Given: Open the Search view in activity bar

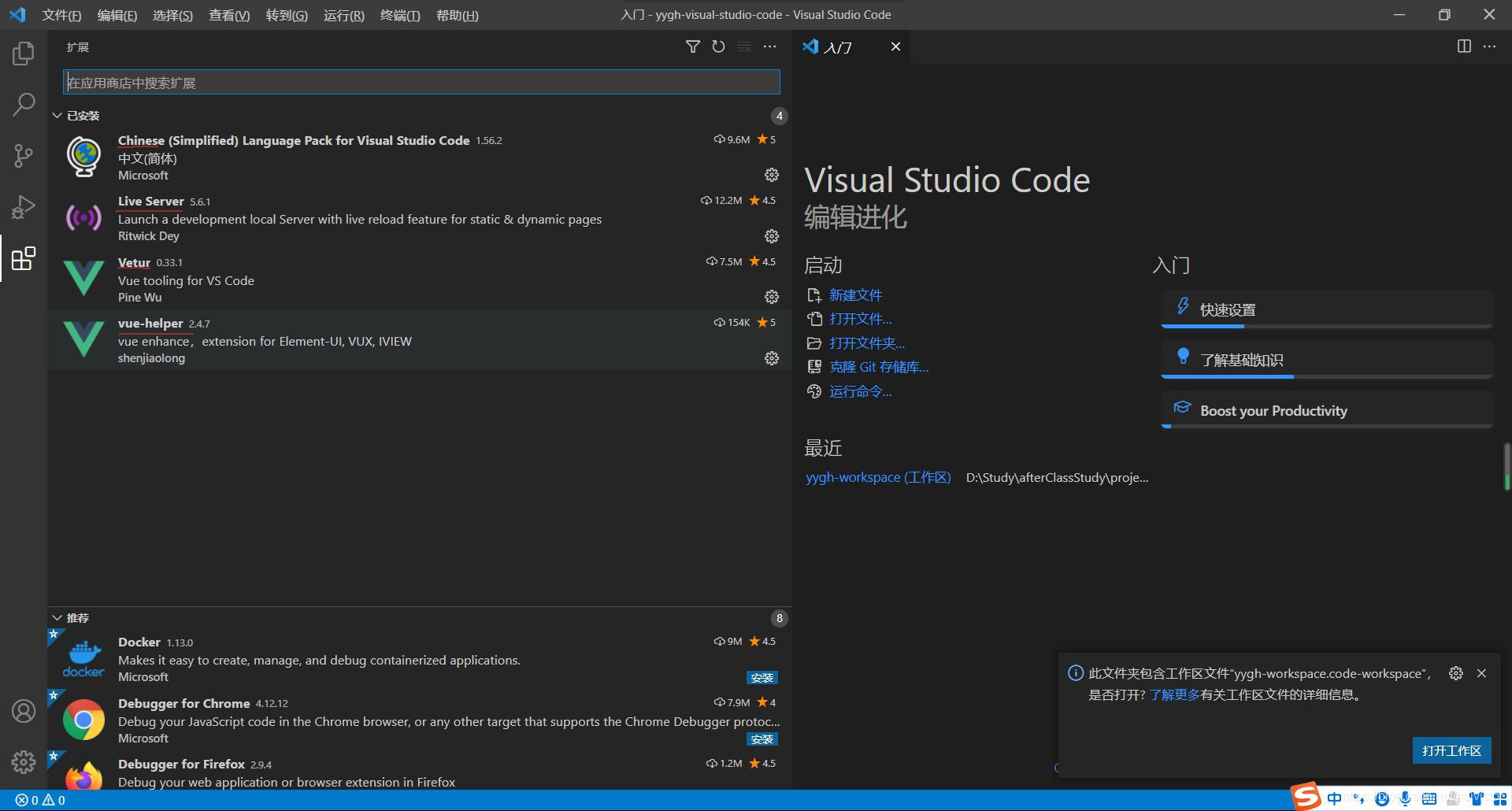Looking at the screenshot, I should [x=24, y=104].
